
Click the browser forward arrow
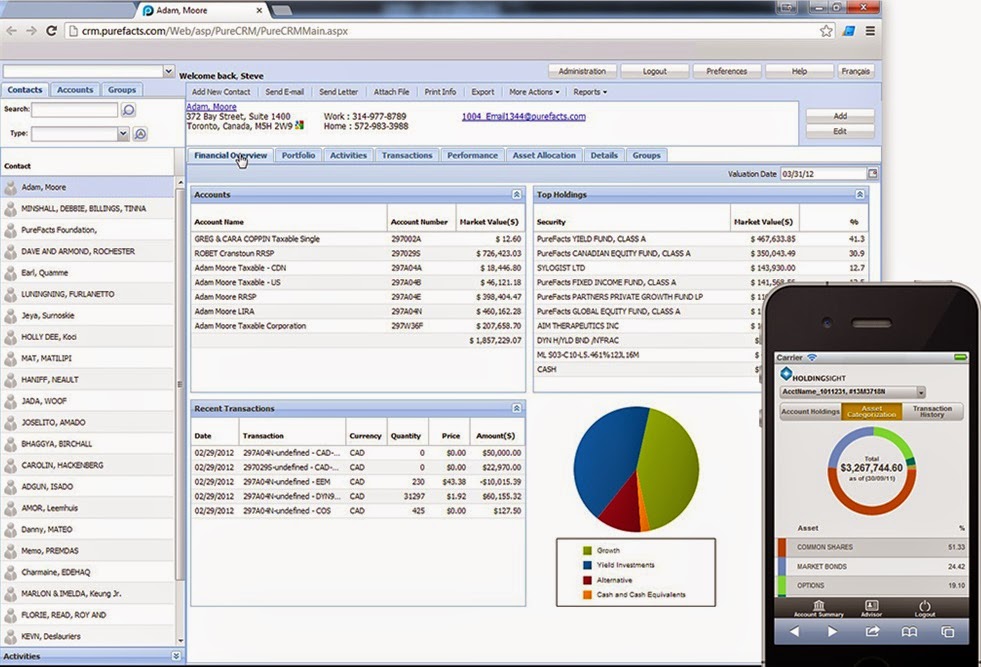[31, 31]
